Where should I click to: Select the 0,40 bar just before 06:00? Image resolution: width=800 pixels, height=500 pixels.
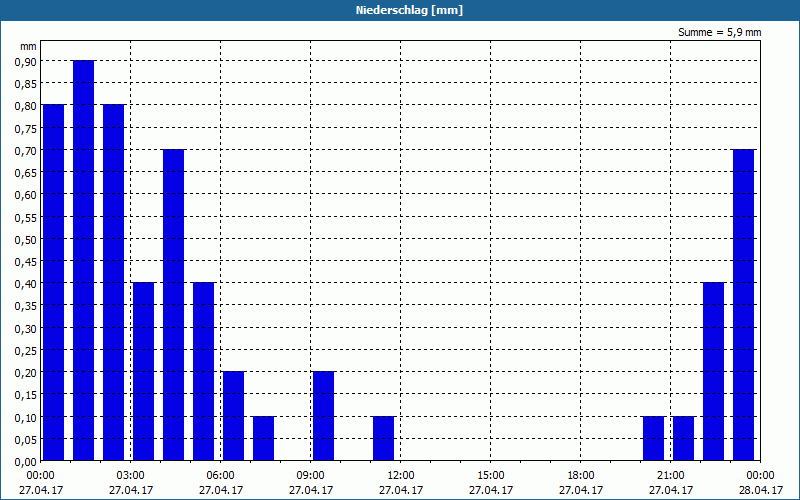204,371
